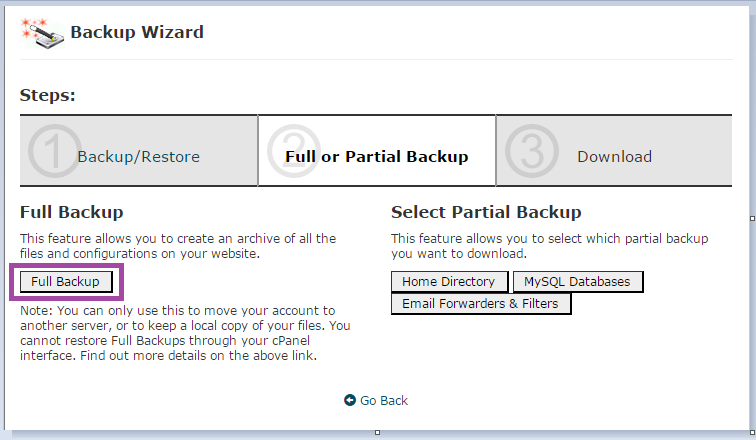The height and width of the screenshot is (440, 756).
Task: Select the Full or Partial Backup step
Action: [377, 157]
